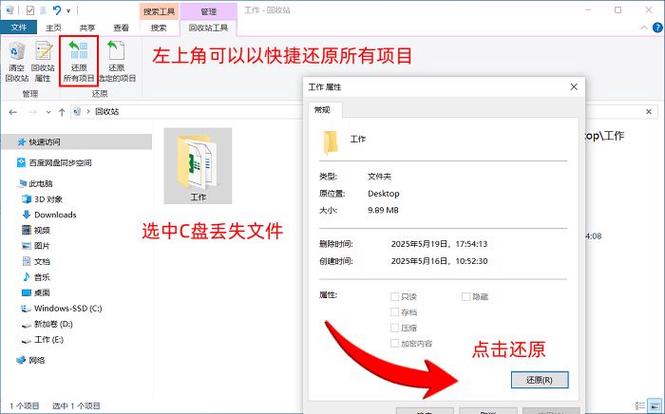Select the 回收站工具 ribbon tab
The width and height of the screenshot is (665, 414).
click(x=208, y=28)
